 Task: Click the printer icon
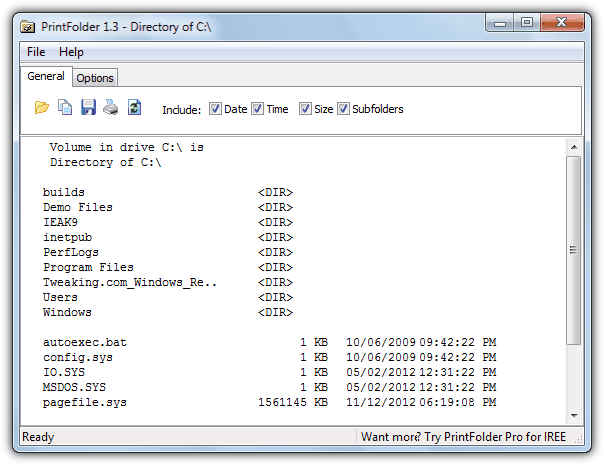(111, 108)
